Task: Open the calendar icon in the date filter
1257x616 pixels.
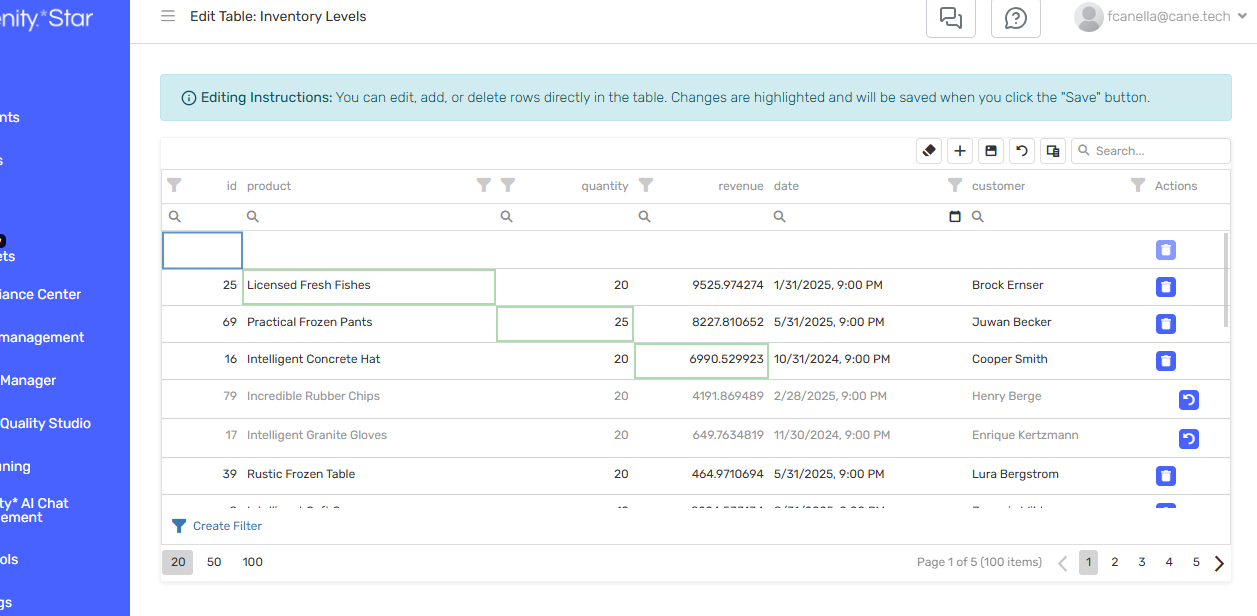Action: click(x=954, y=216)
